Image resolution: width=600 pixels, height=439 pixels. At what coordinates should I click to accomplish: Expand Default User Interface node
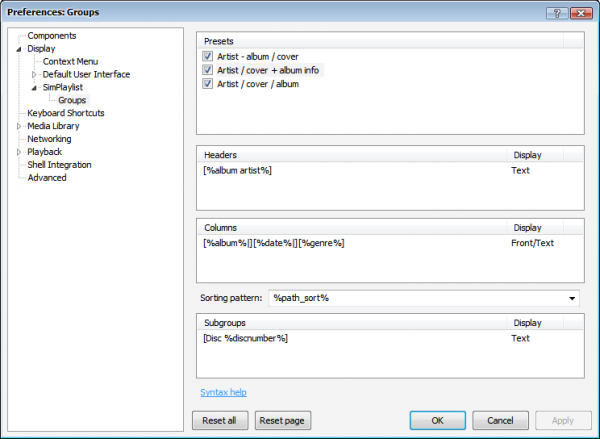click(x=34, y=75)
